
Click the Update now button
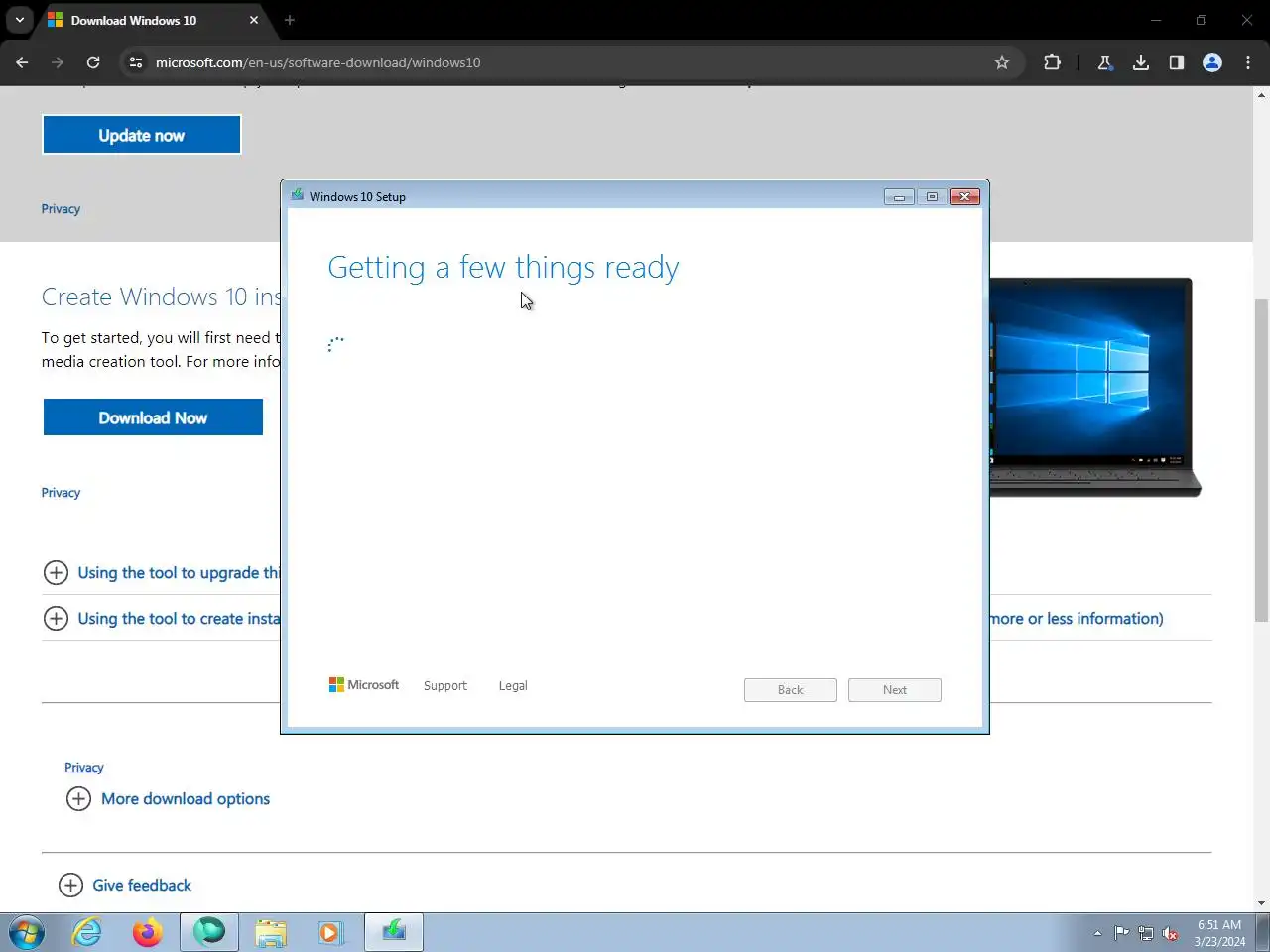[142, 135]
